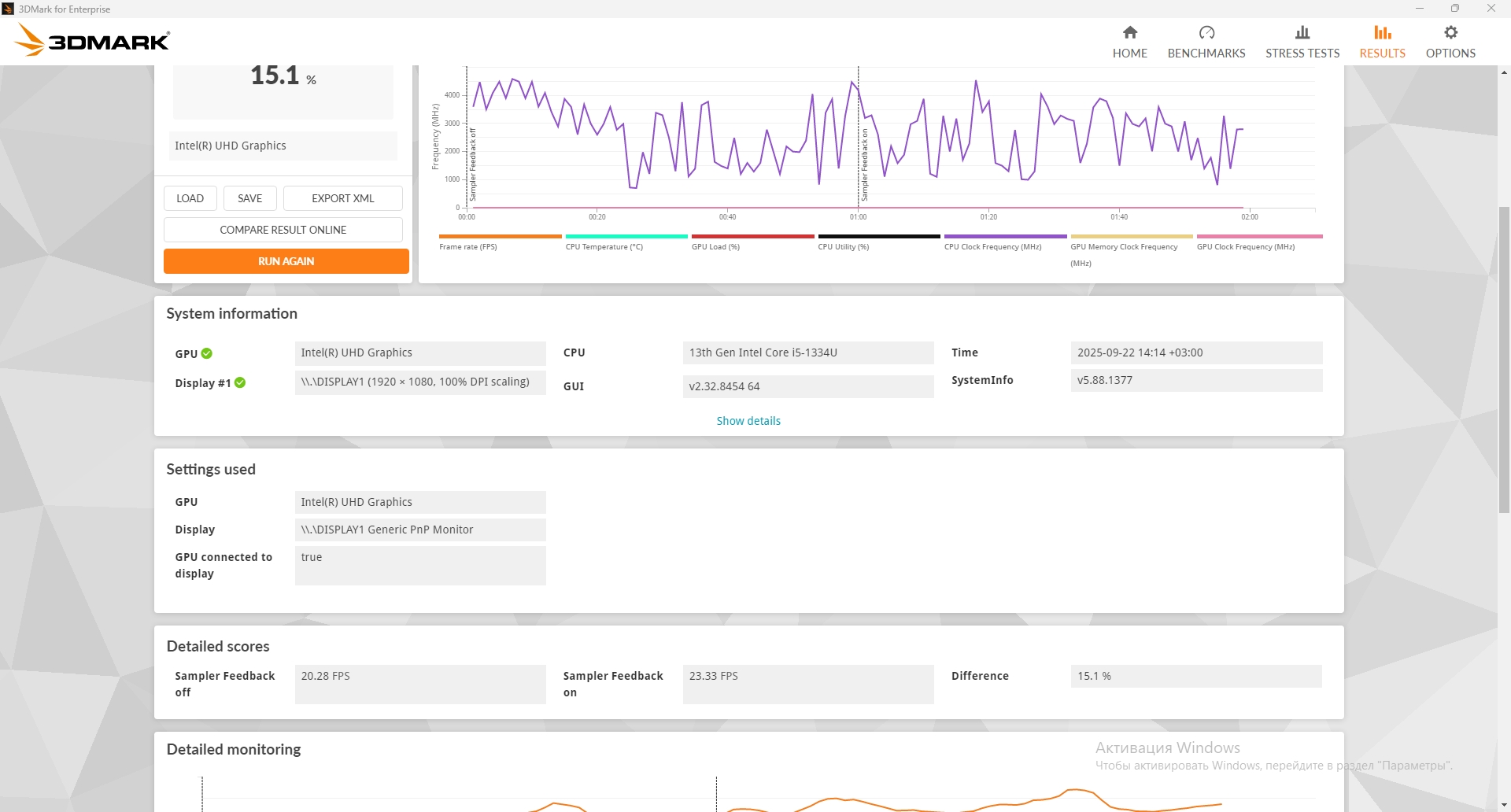
Task: Click the 3DMark logo
Action: (x=93, y=40)
